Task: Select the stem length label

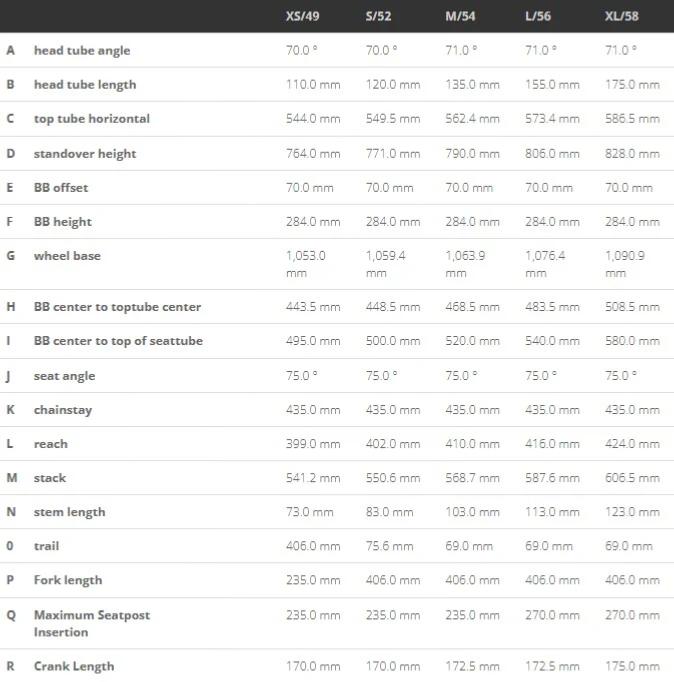Action: point(70,512)
